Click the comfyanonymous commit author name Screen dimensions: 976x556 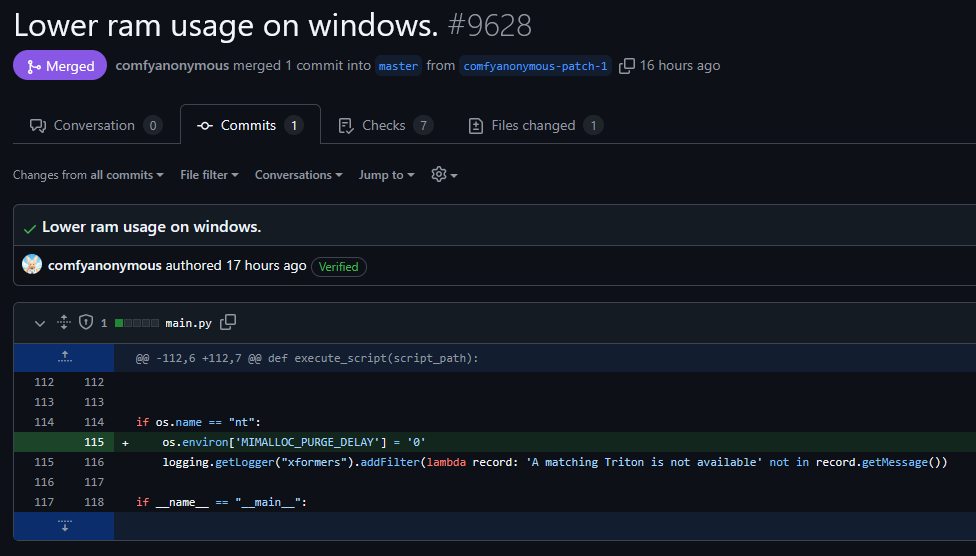click(x=105, y=265)
